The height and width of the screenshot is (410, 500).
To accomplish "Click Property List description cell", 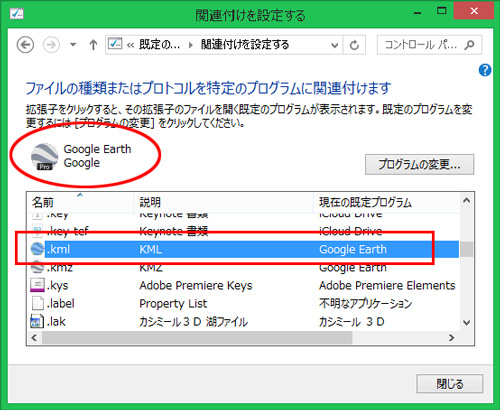I will pyautogui.click(x=173, y=304).
